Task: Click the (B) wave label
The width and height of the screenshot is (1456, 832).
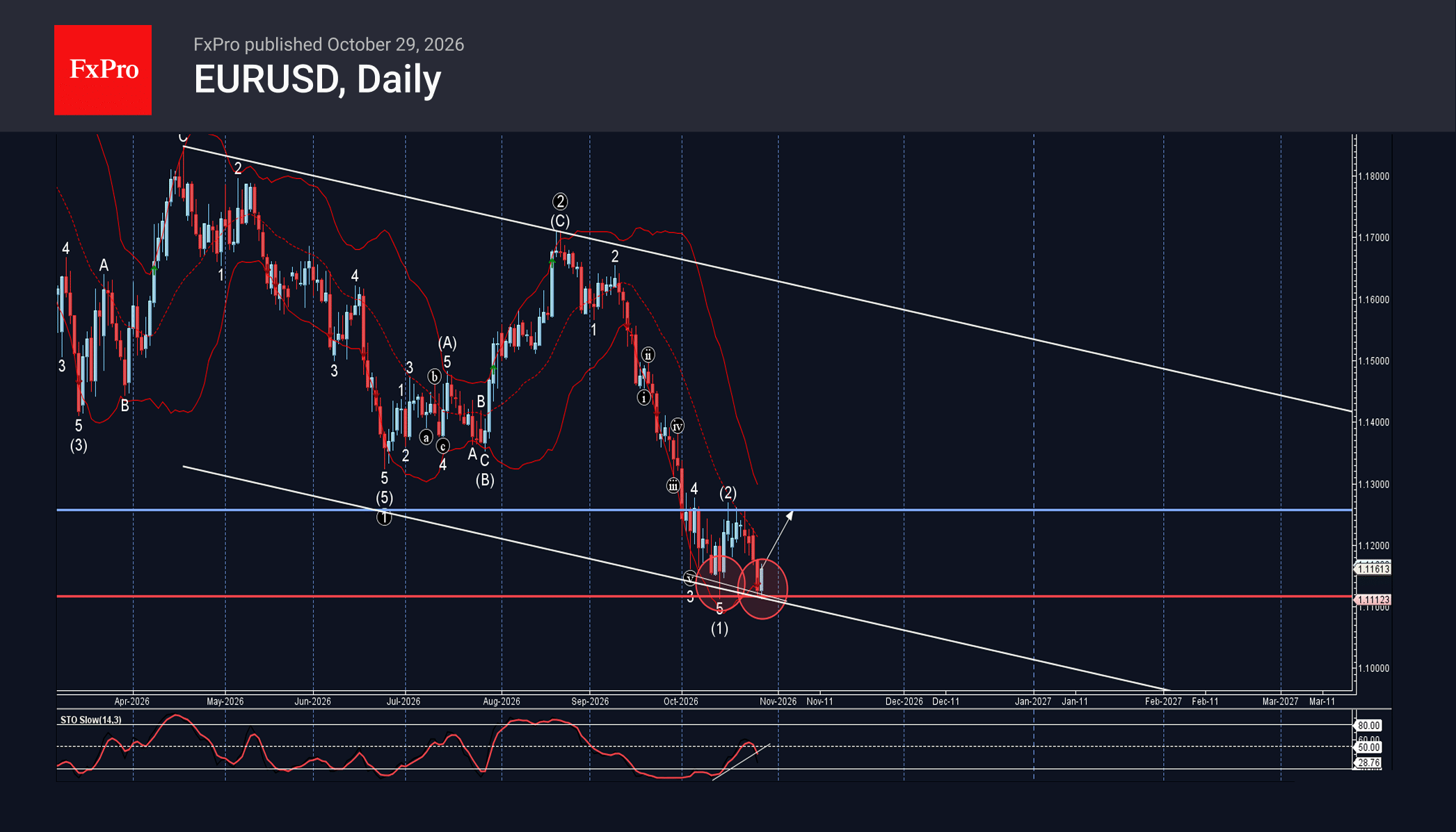Action: click(485, 480)
